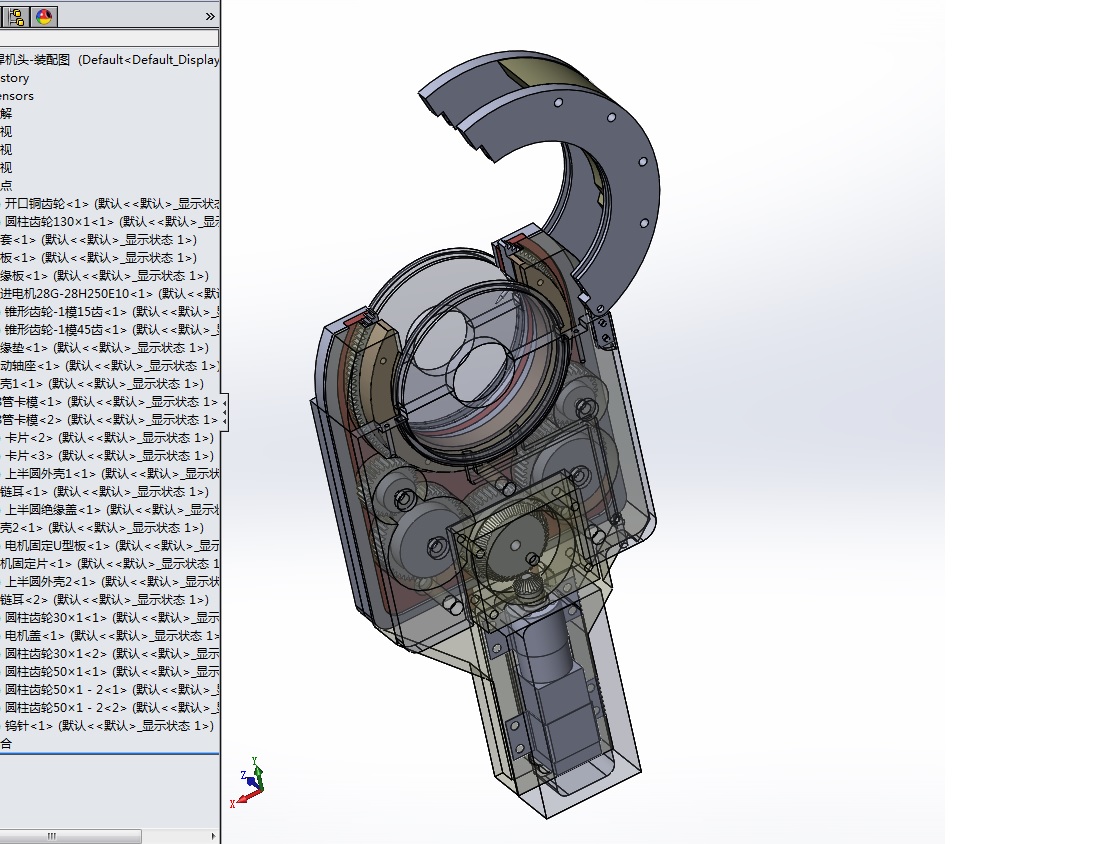Select component 缘板<1>
Image resolution: width=1104 pixels, height=844 pixels.
[x=104, y=276]
